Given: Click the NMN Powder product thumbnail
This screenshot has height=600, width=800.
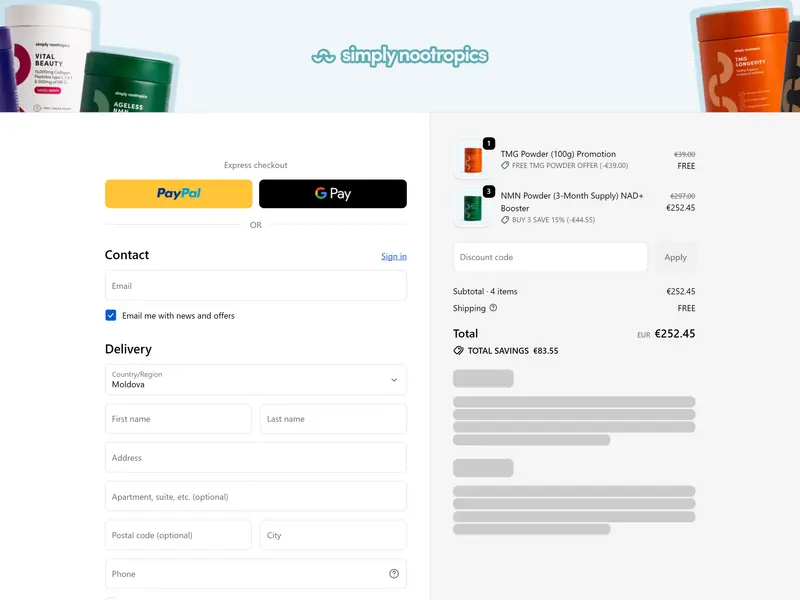Looking at the screenshot, I should [472, 208].
